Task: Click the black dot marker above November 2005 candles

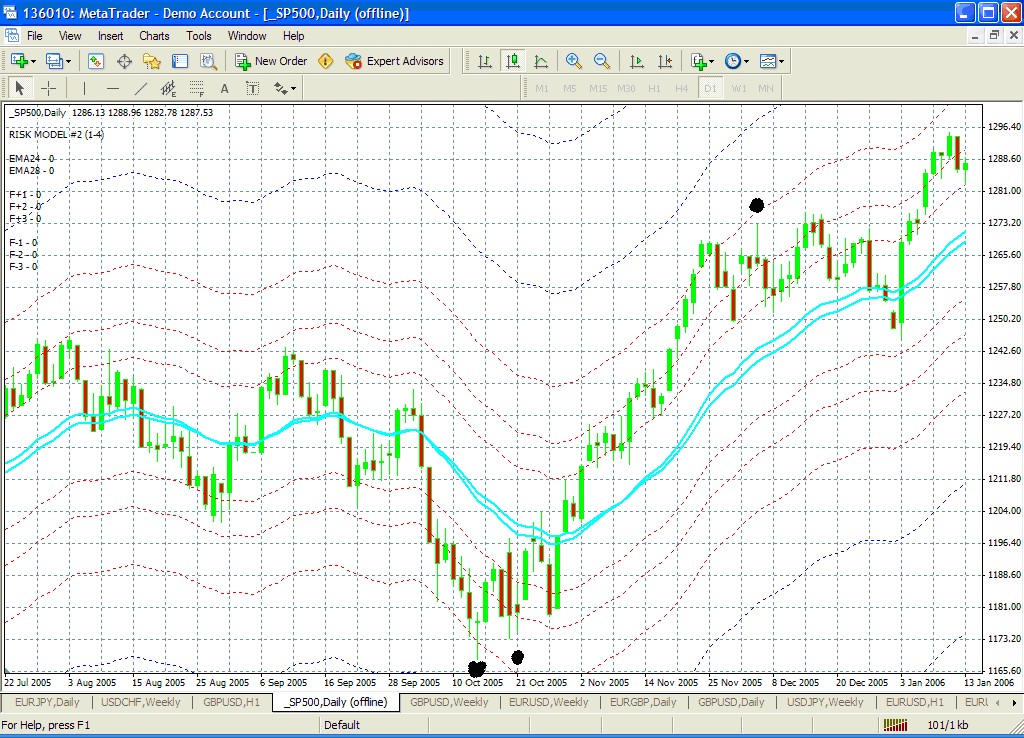Action: pyautogui.click(x=757, y=205)
